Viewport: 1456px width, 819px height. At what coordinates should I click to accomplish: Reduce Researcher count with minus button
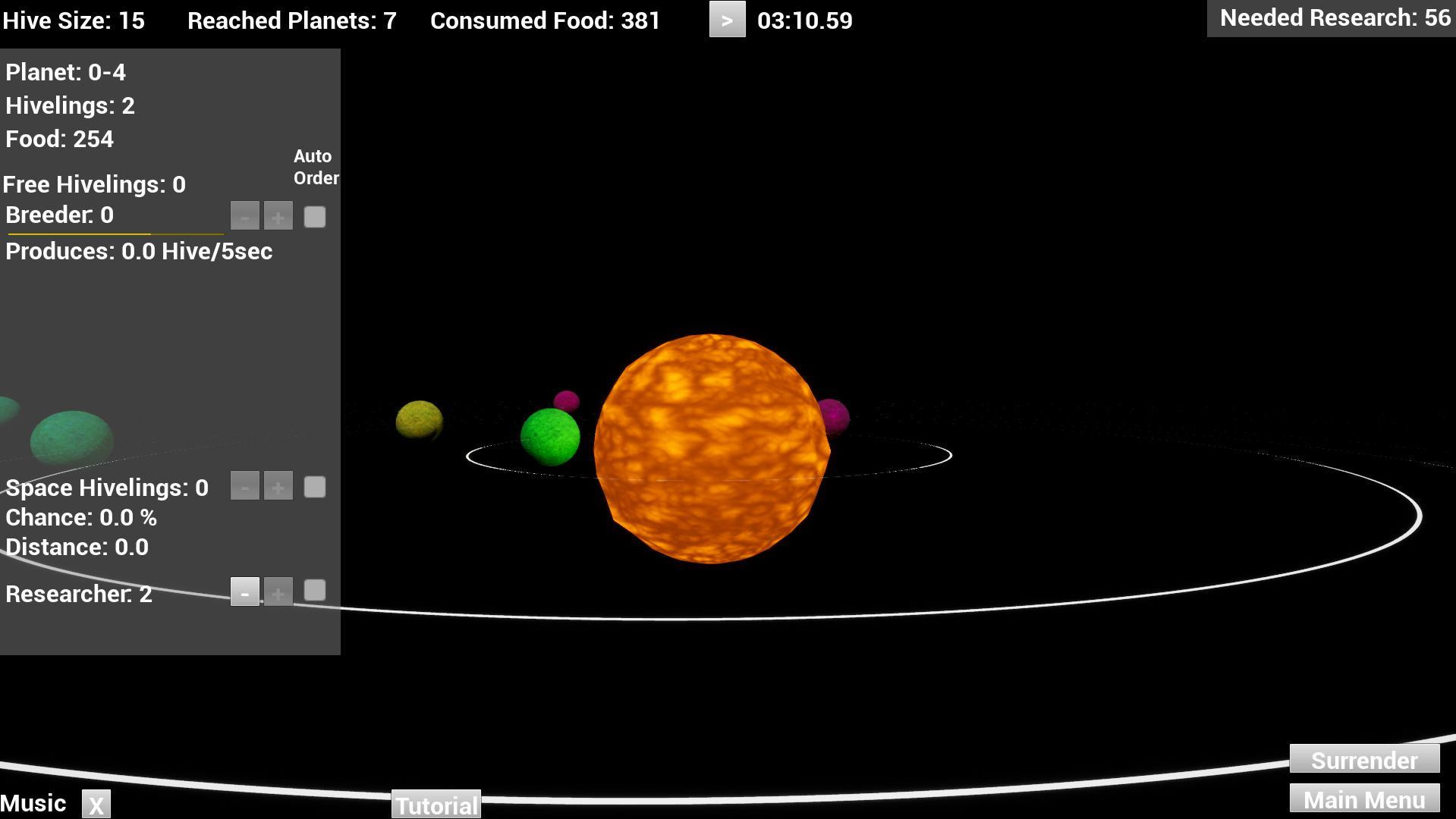[244, 591]
